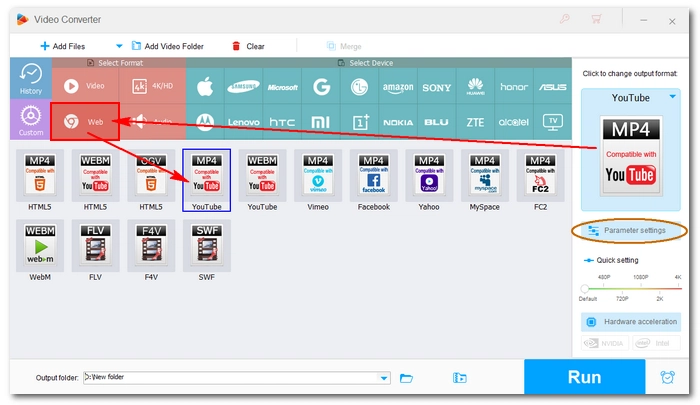Viewport: 700px width, 405px height.
Task: Choose BLU device category
Action: click(437, 122)
